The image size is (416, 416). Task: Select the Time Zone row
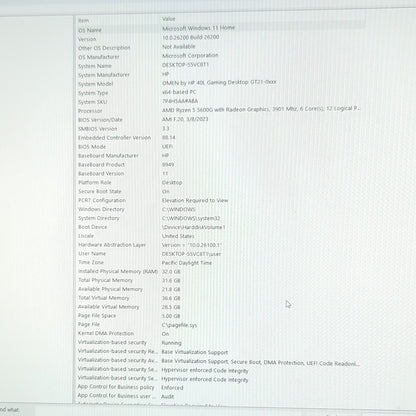point(220,263)
